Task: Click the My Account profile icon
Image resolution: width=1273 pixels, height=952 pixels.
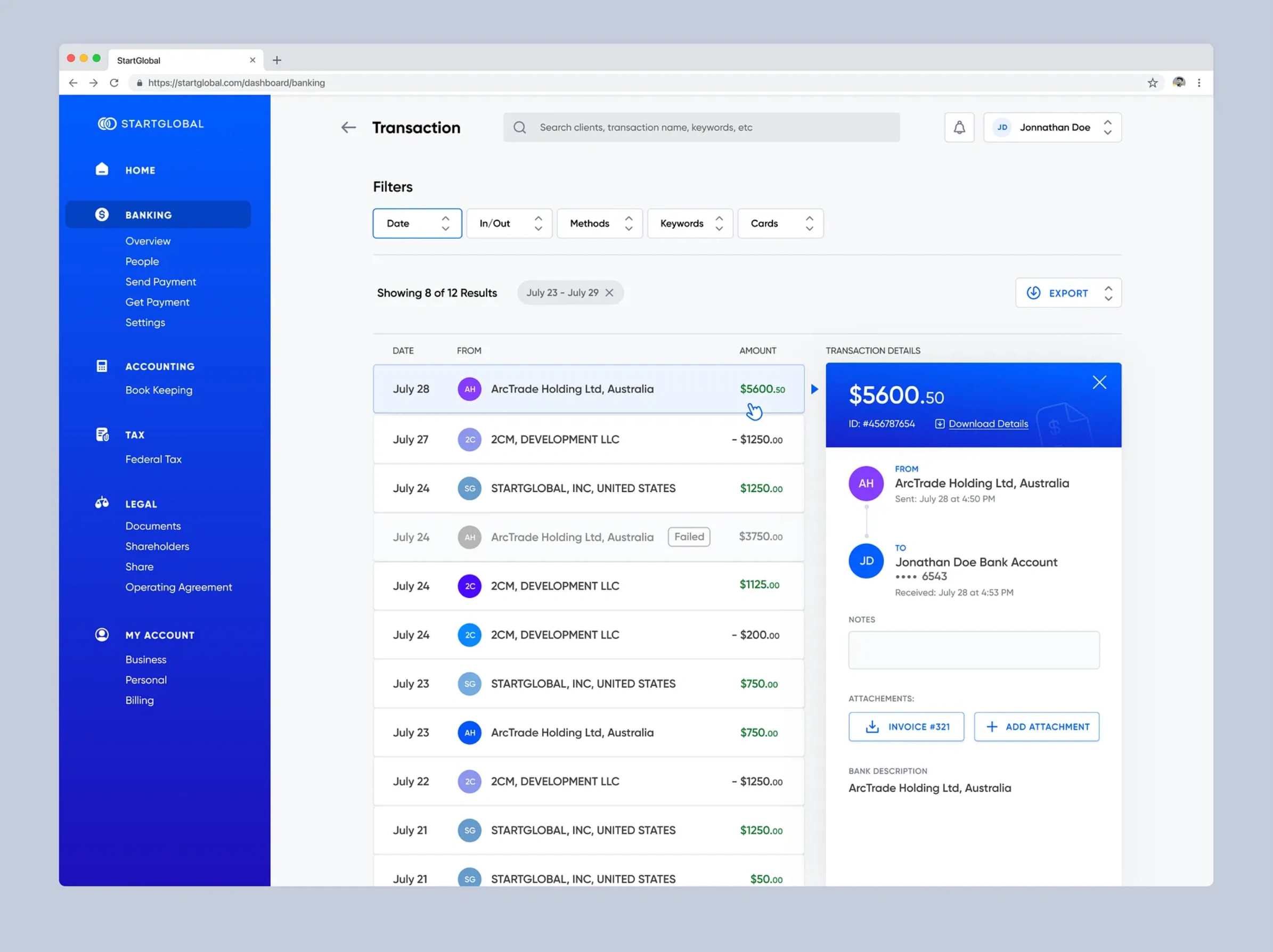Action: 102,635
